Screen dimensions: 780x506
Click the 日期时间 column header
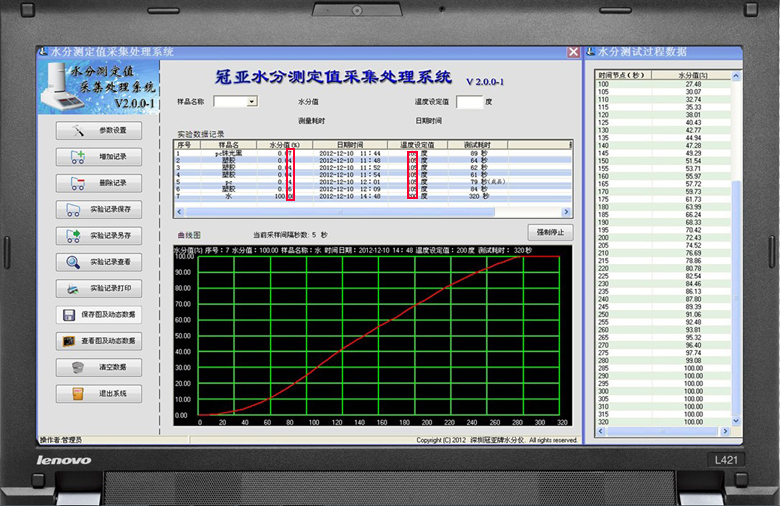(350, 145)
